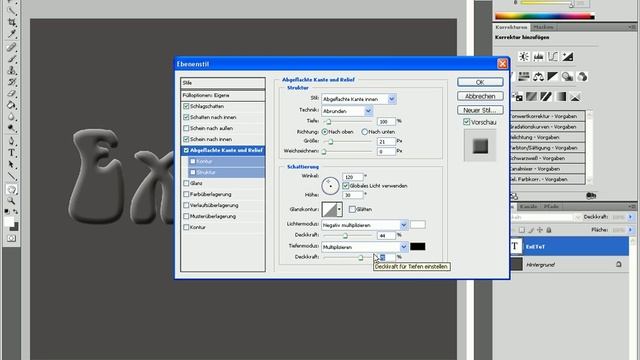Select the Line shape tool

click(11, 176)
